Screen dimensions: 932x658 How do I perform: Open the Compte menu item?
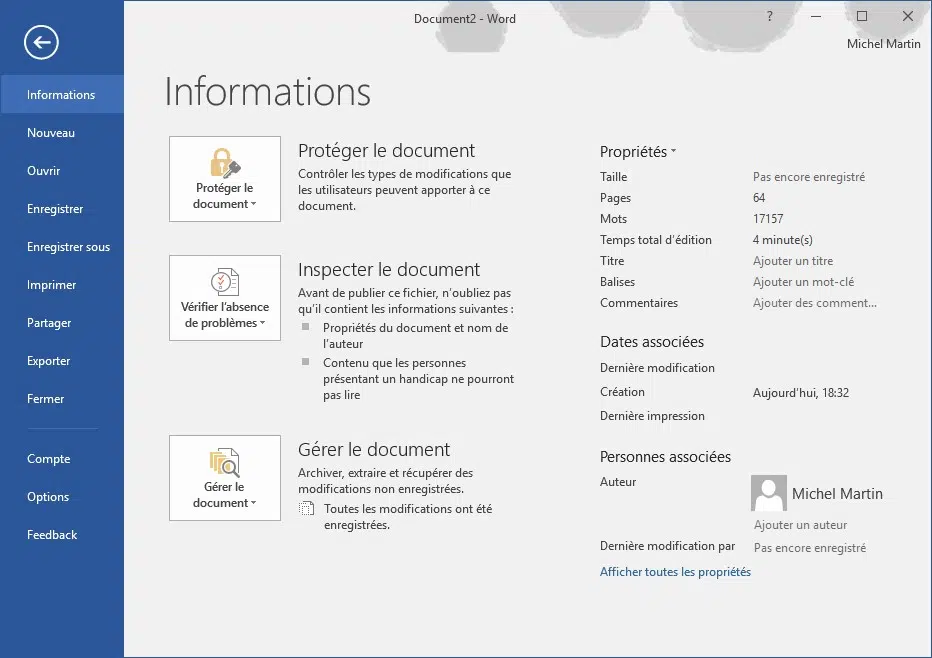click(62, 459)
